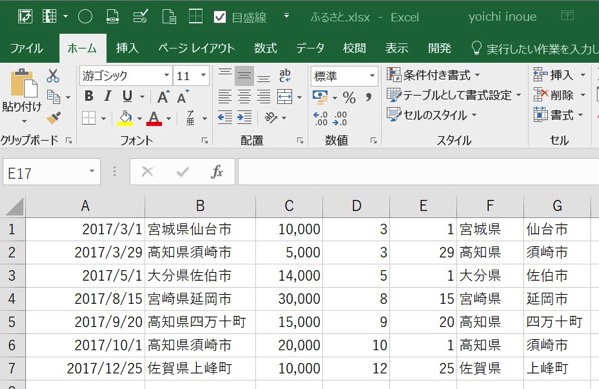Align cell text right
Screen dimensions: 599x389
click(x=264, y=97)
